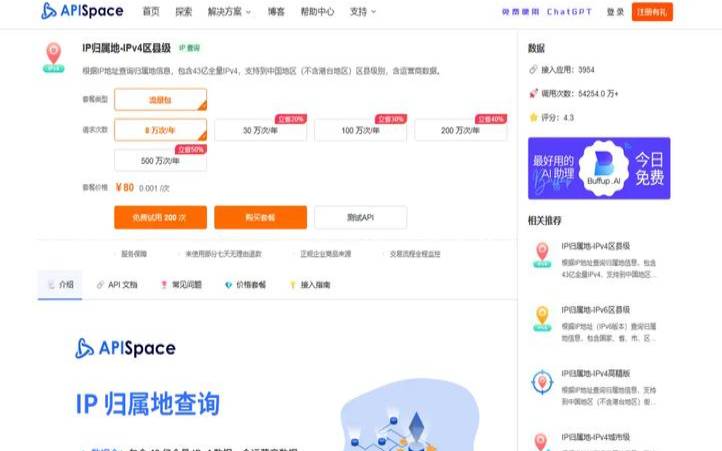This screenshot has width=722, height=451.
Task: Switch to the API 文档 tab
Action: (x=117, y=285)
